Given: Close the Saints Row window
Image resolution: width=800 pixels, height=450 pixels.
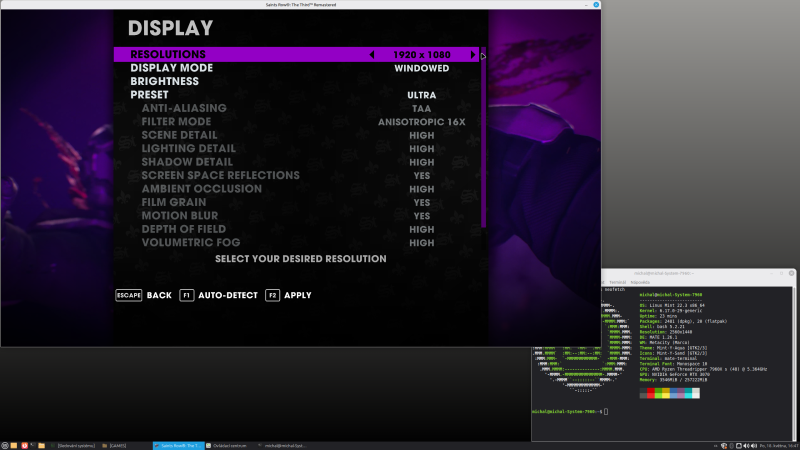Looking at the screenshot, I should [x=596, y=5].
